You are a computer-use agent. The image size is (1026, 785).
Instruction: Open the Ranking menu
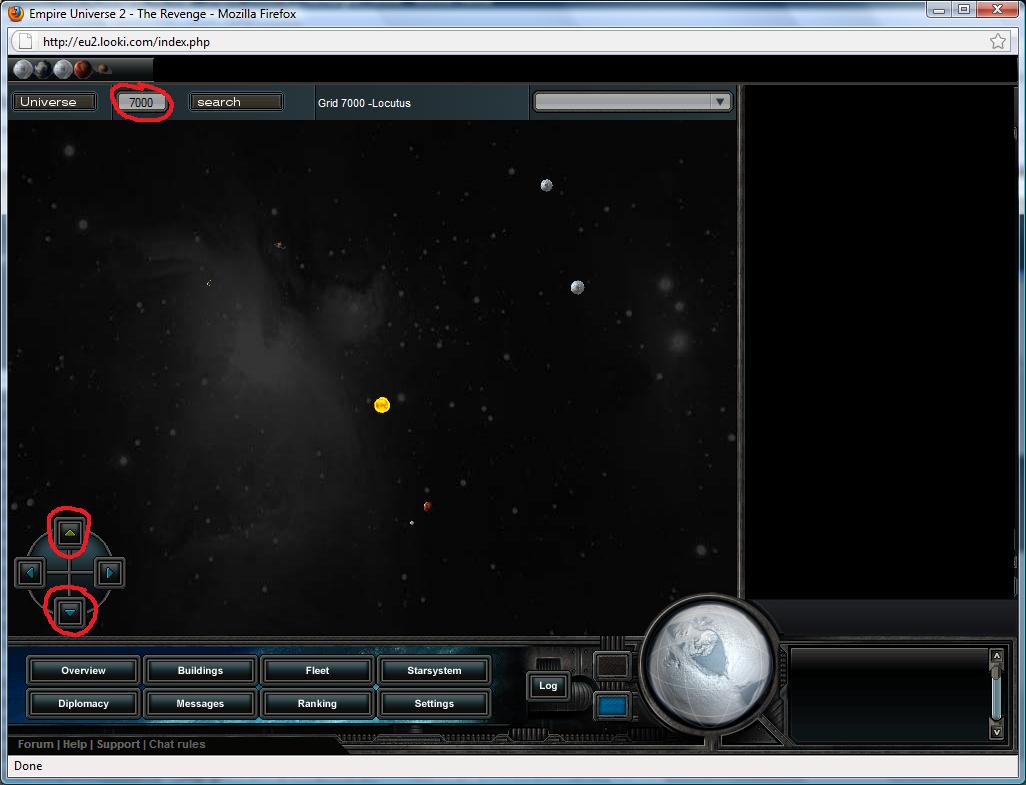[x=317, y=704]
